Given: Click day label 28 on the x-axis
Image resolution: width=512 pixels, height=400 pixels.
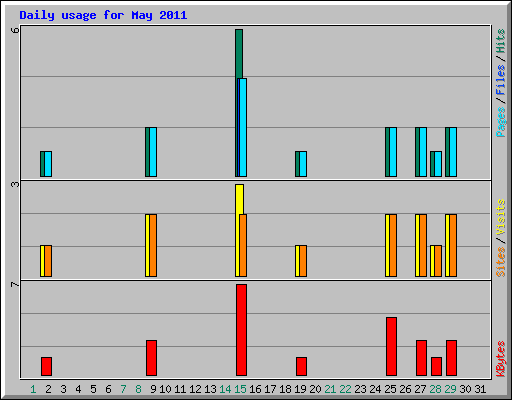Looking at the screenshot, I should 435,389.
